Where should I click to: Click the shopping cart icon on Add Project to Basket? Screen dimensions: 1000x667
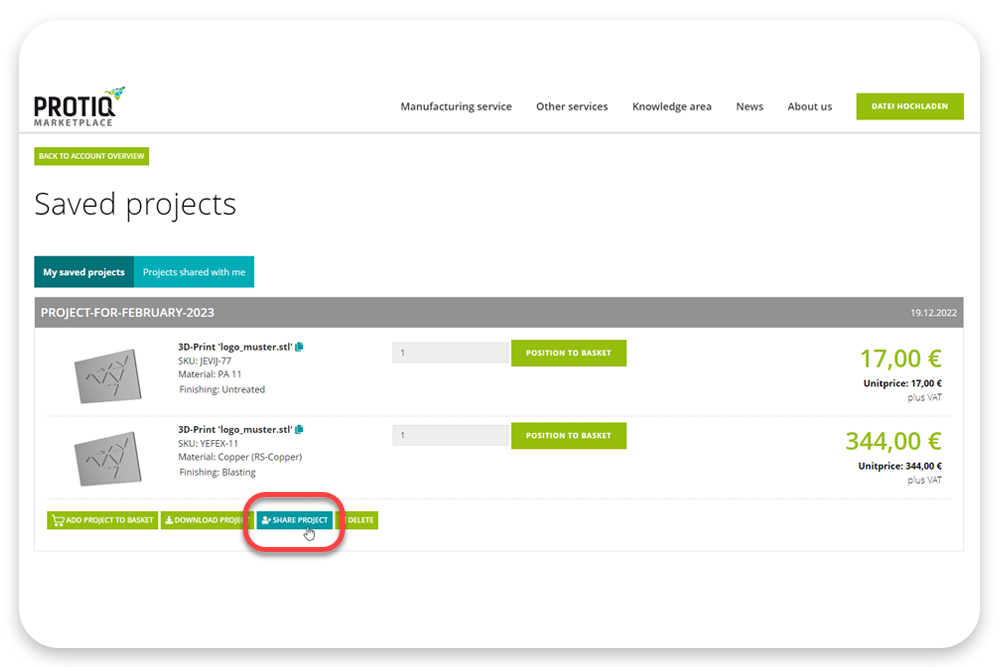(x=58, y=520)
